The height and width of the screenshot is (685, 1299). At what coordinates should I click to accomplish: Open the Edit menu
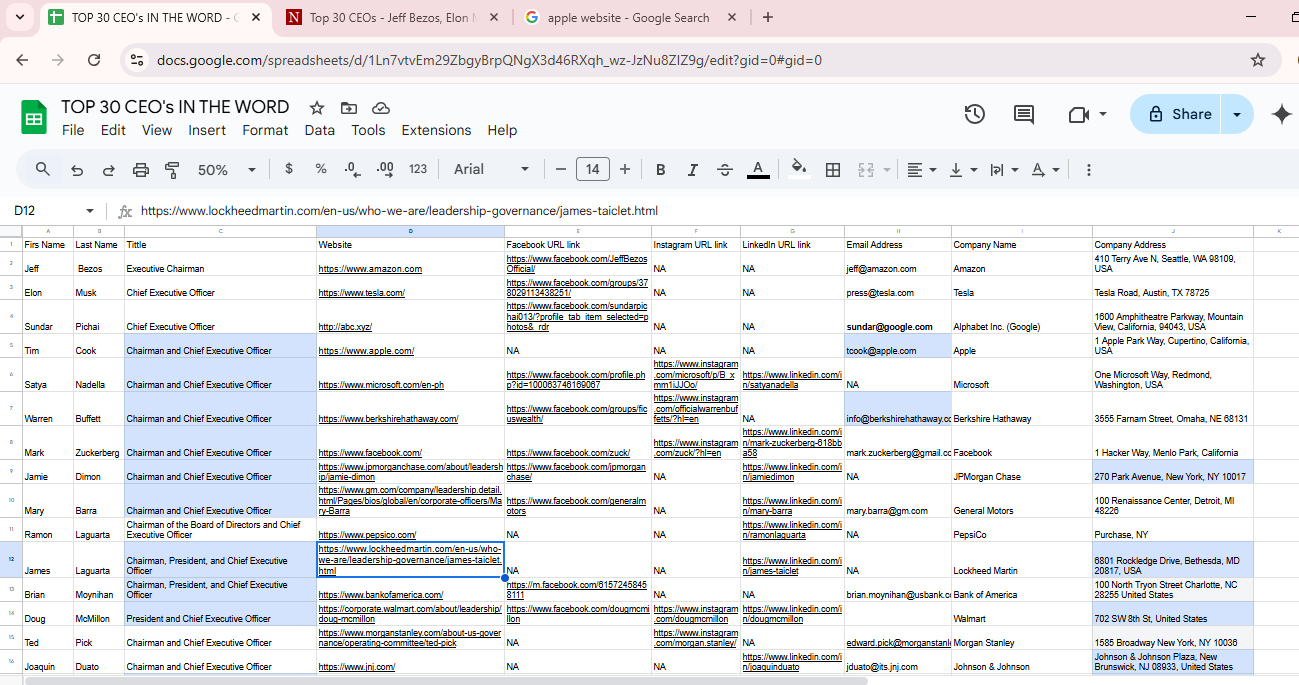(x=113, y=130)
